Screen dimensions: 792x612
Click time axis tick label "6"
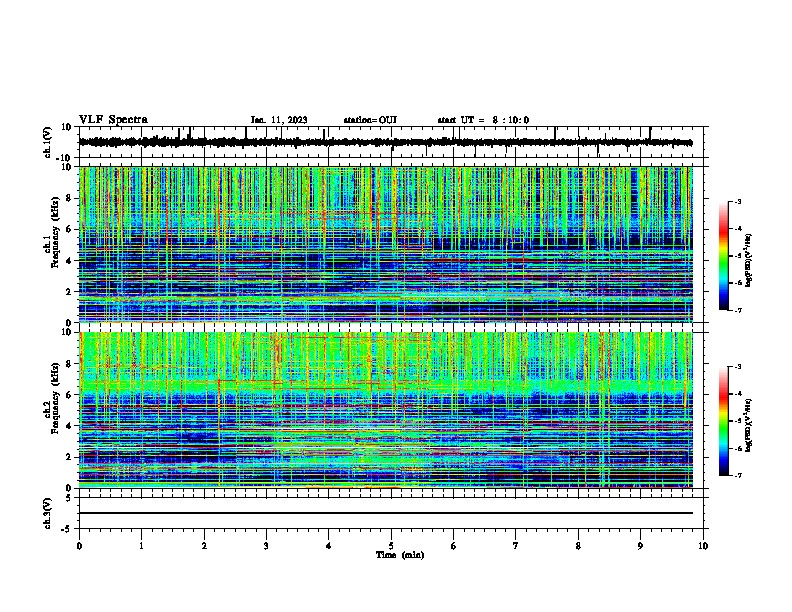(454, 546)
